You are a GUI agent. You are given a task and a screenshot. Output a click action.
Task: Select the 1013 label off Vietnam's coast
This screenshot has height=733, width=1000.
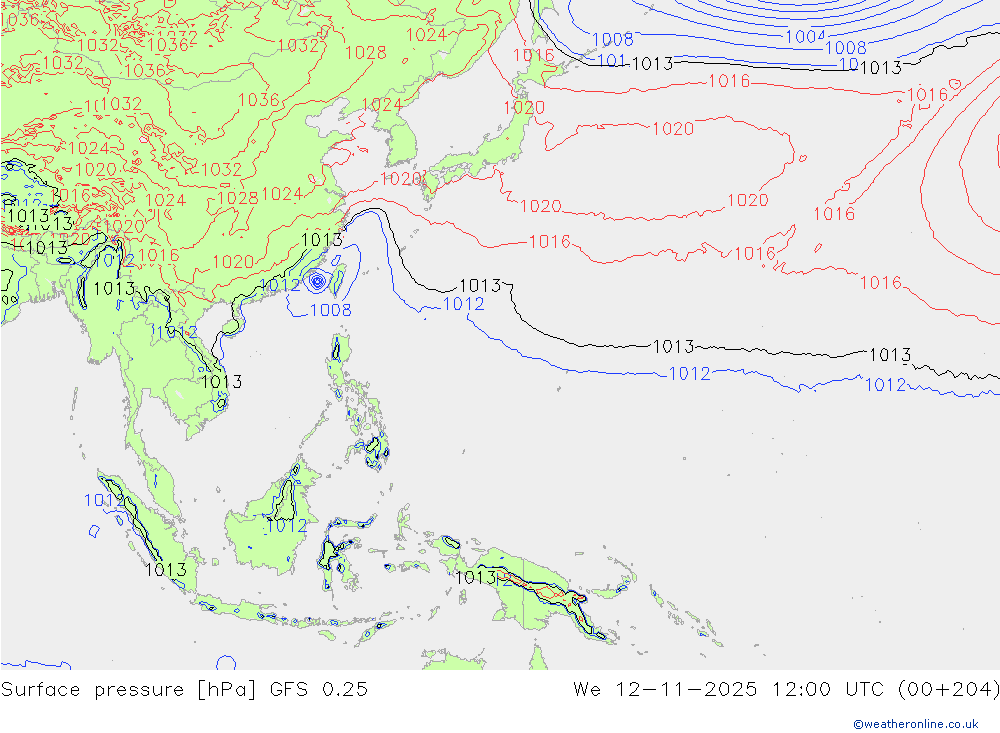(x=221, y=381)
